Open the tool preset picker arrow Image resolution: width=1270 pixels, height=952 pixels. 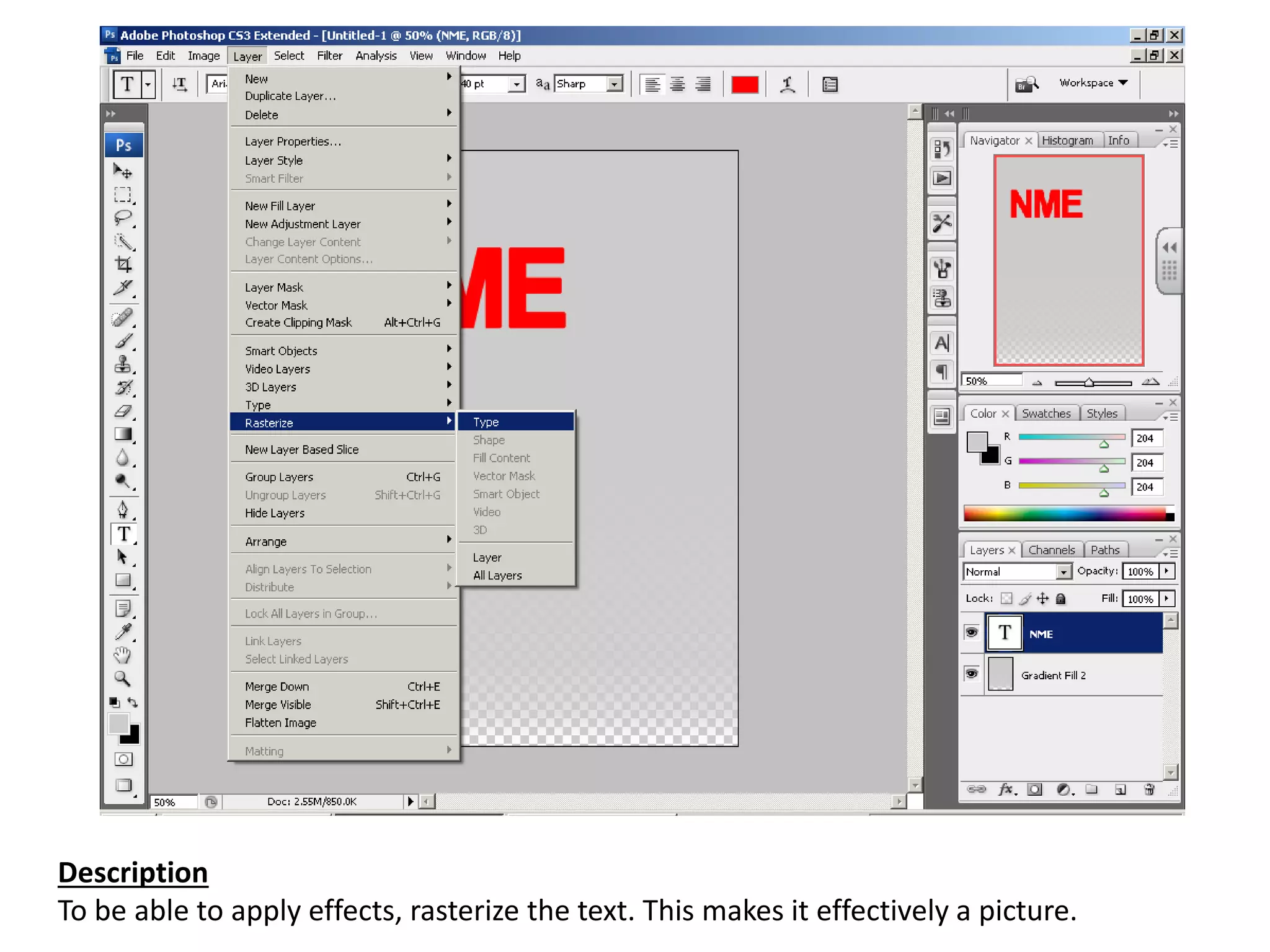[148, 84]
